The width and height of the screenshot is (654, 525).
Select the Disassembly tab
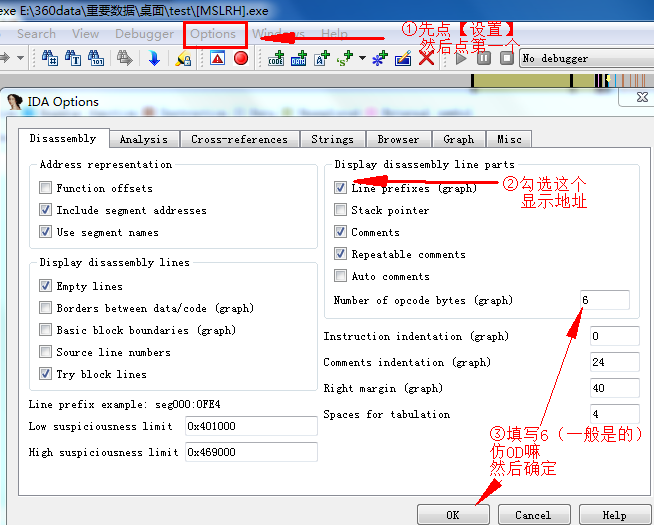tap(63, 138)
